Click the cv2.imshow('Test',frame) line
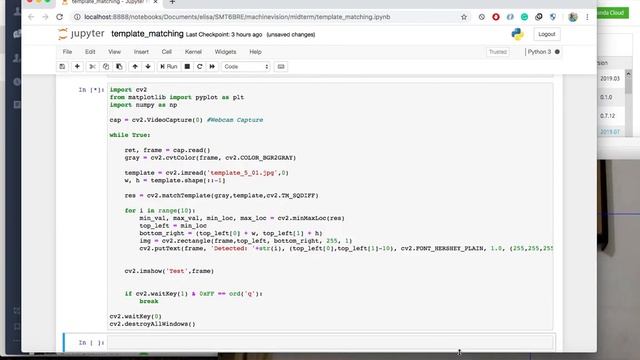This screenshot has height=360, width=640. click(x=169, y=271)
